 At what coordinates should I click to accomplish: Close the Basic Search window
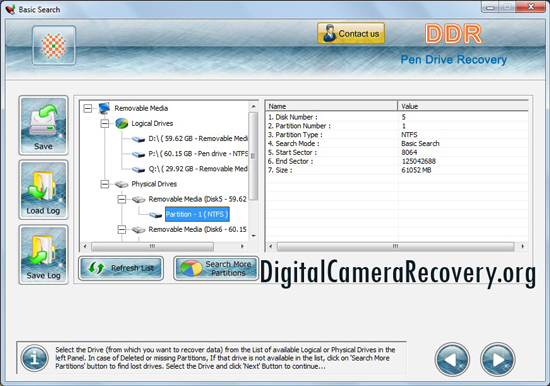(531, 7)
